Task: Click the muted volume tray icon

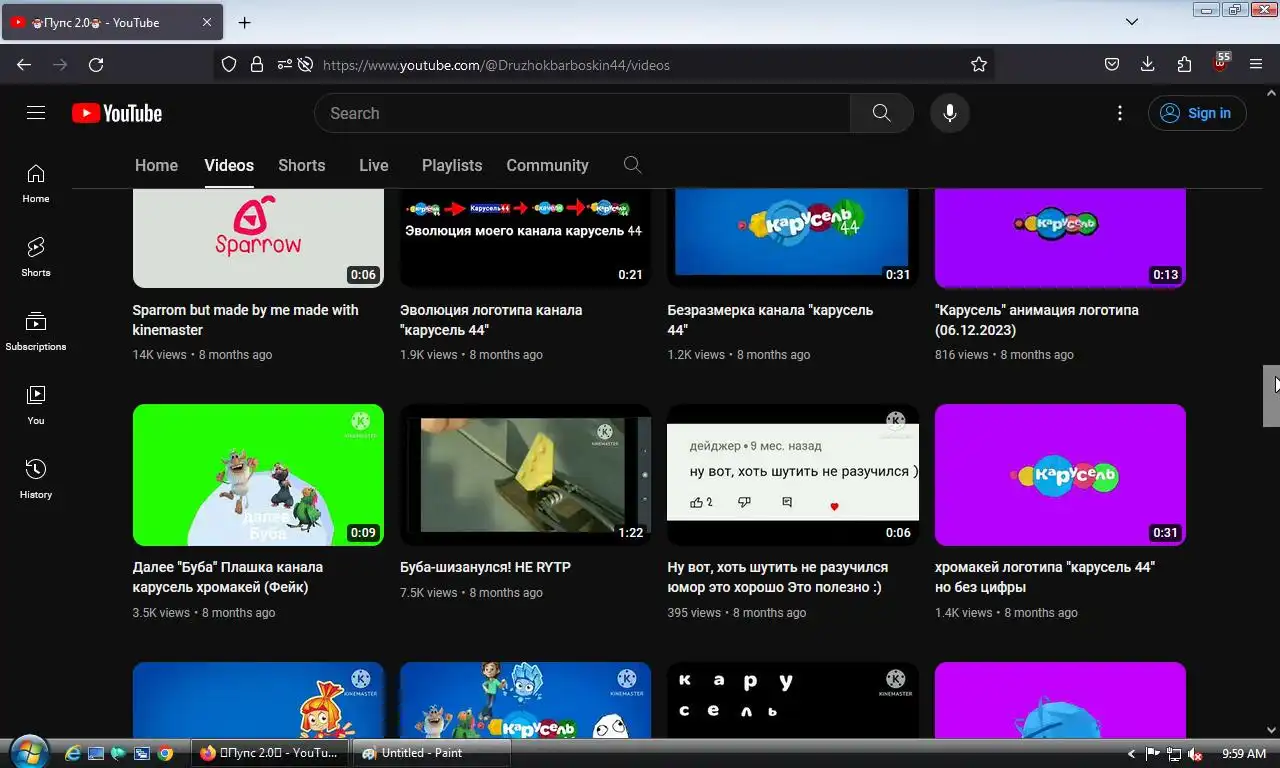Action: tap(1195, 754)
